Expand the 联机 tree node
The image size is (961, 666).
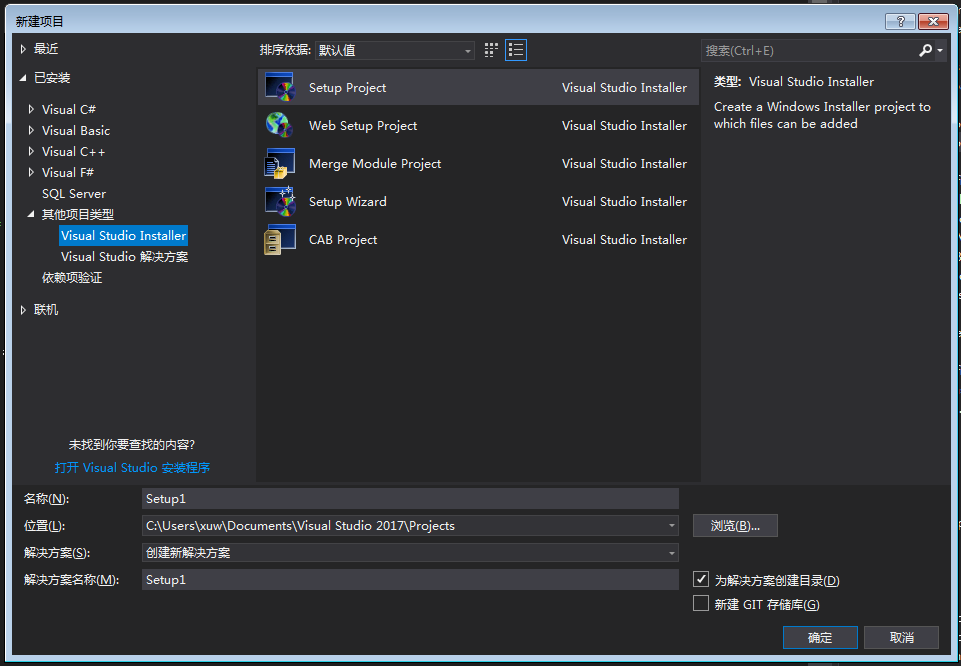click(x=23, y=310)
